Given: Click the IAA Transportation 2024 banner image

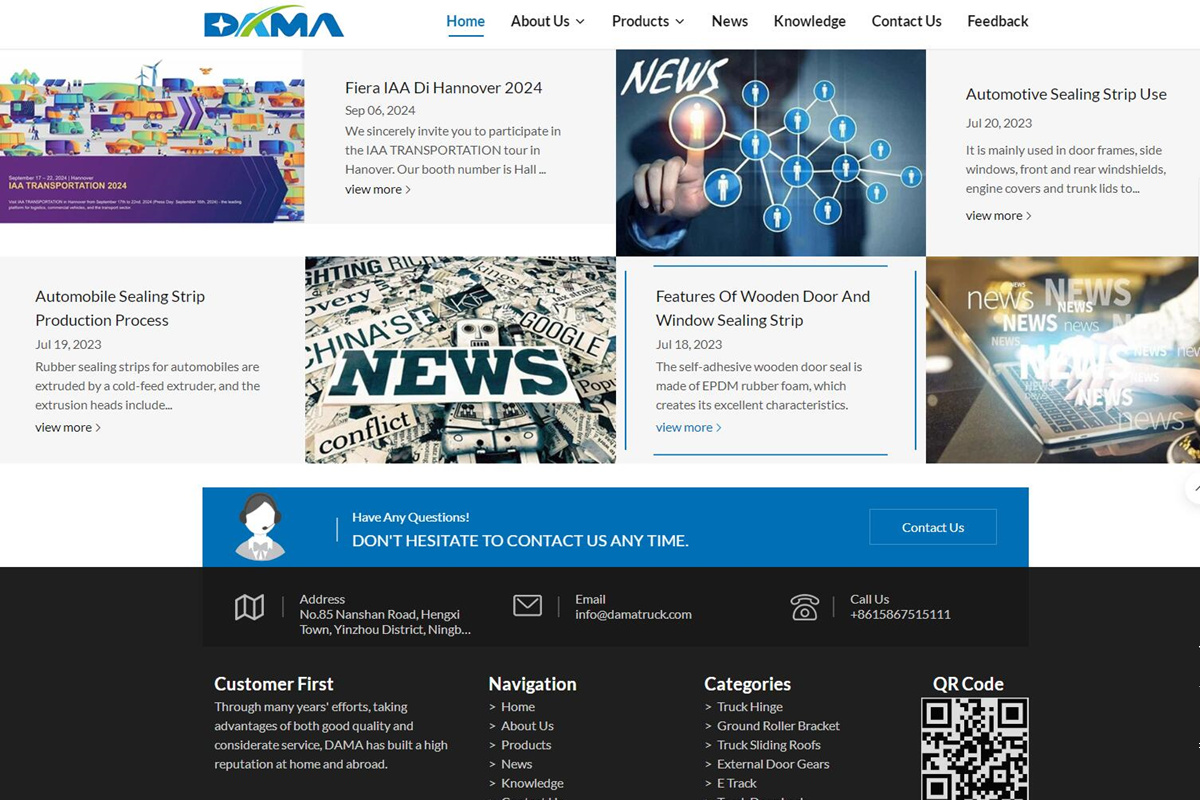Looking at the screenshot, I should [x=152, y=136].
